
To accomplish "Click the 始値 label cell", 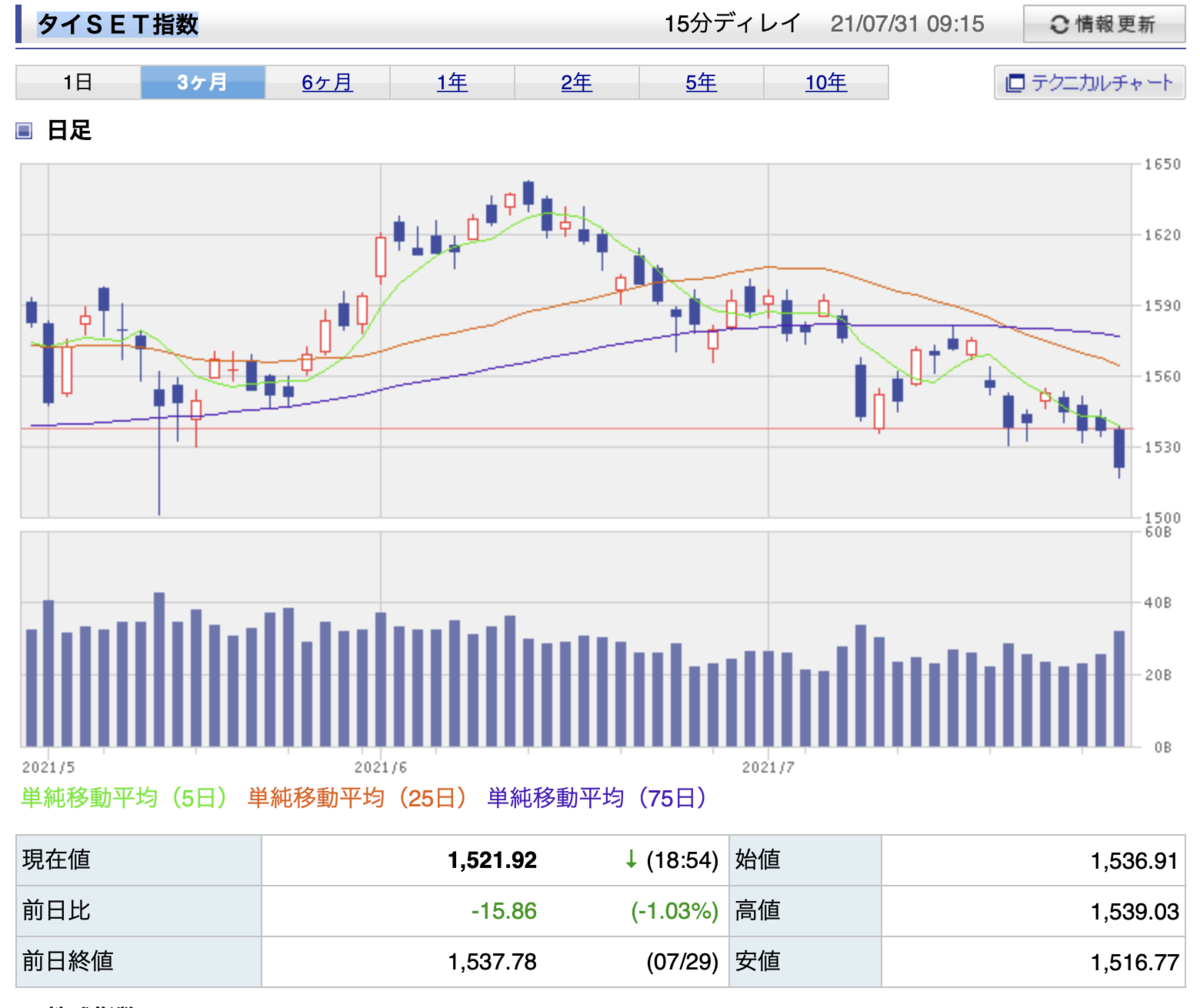I will coord(805,860).
